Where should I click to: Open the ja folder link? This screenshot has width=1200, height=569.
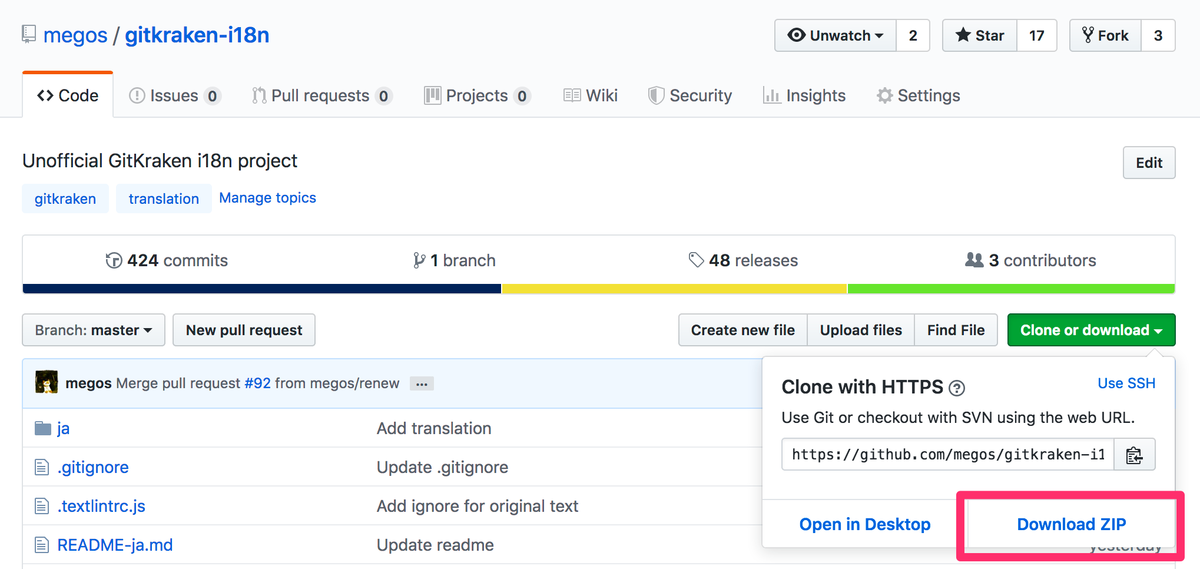tap(63, 428)
